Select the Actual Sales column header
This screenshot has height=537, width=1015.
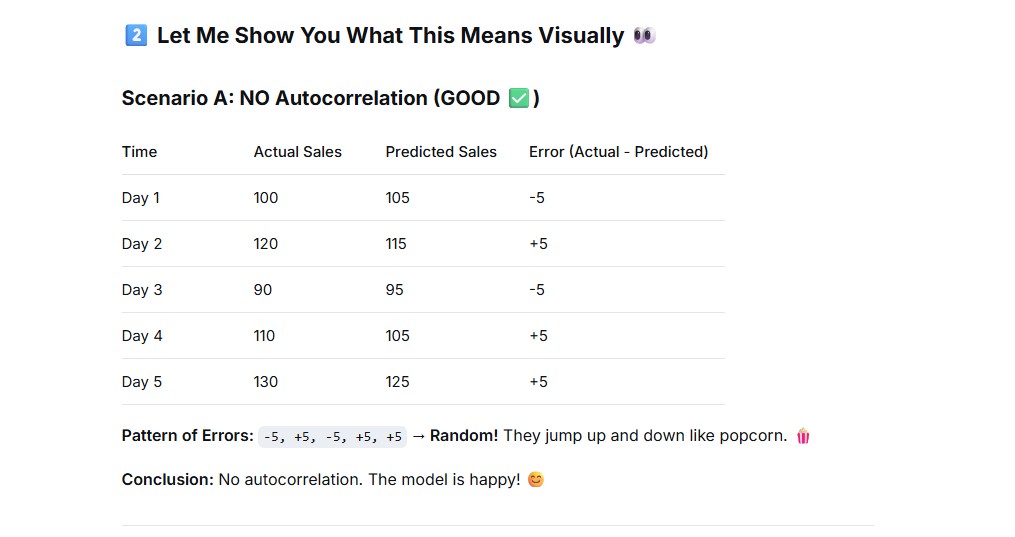(x=298, y=151)
